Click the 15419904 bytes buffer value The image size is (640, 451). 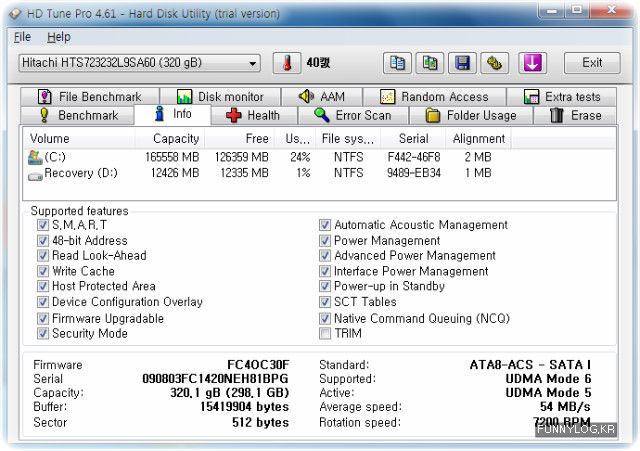click(x=244, y=407)
